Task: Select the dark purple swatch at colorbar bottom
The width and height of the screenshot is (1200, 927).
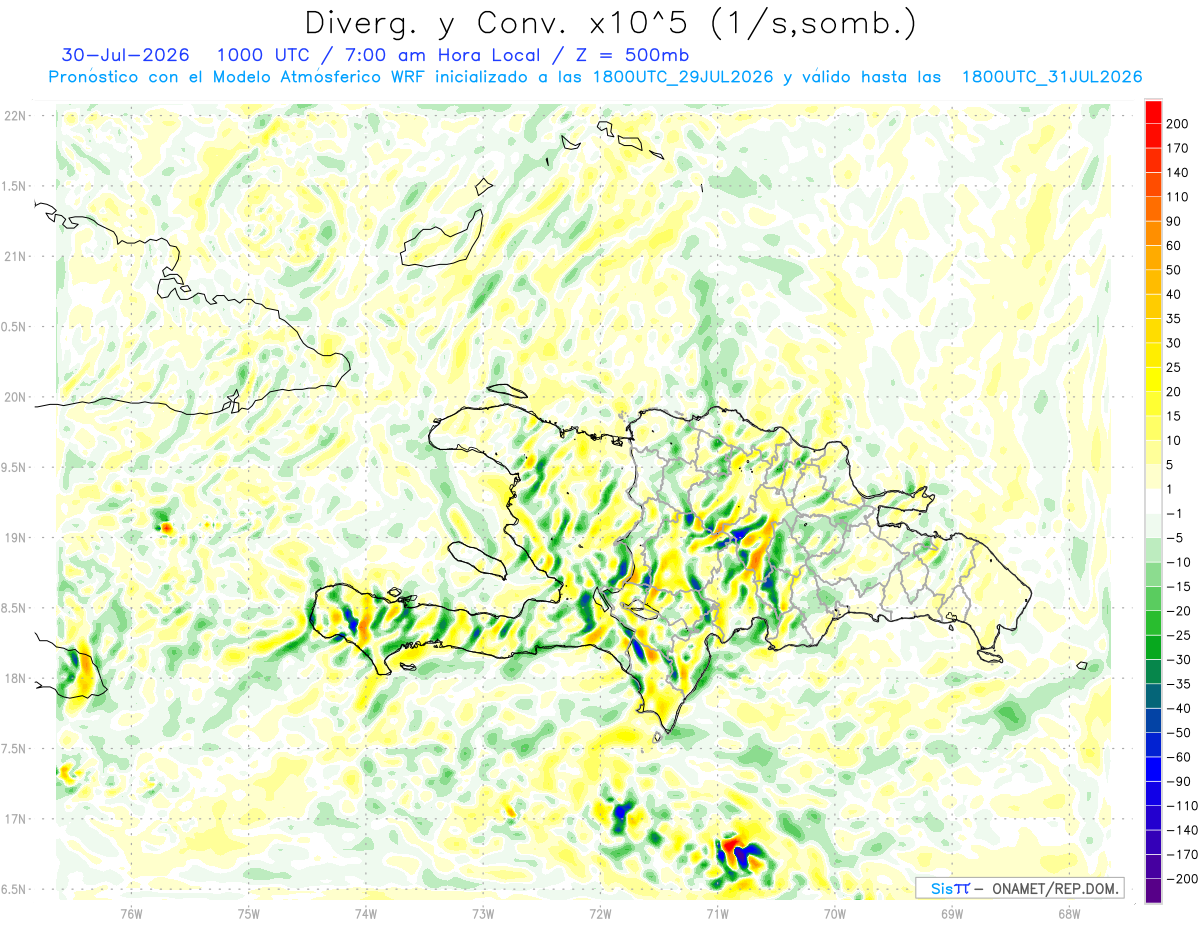Action: 1153,890
